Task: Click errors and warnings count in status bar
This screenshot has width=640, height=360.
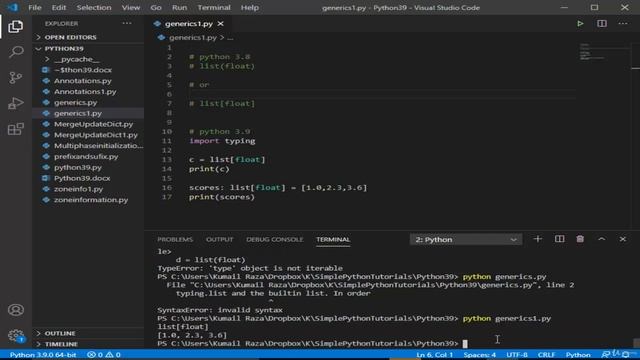Action: point(104,355)
